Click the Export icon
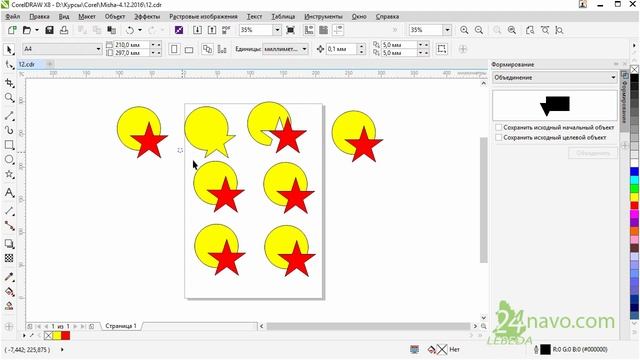 [212, 30]
